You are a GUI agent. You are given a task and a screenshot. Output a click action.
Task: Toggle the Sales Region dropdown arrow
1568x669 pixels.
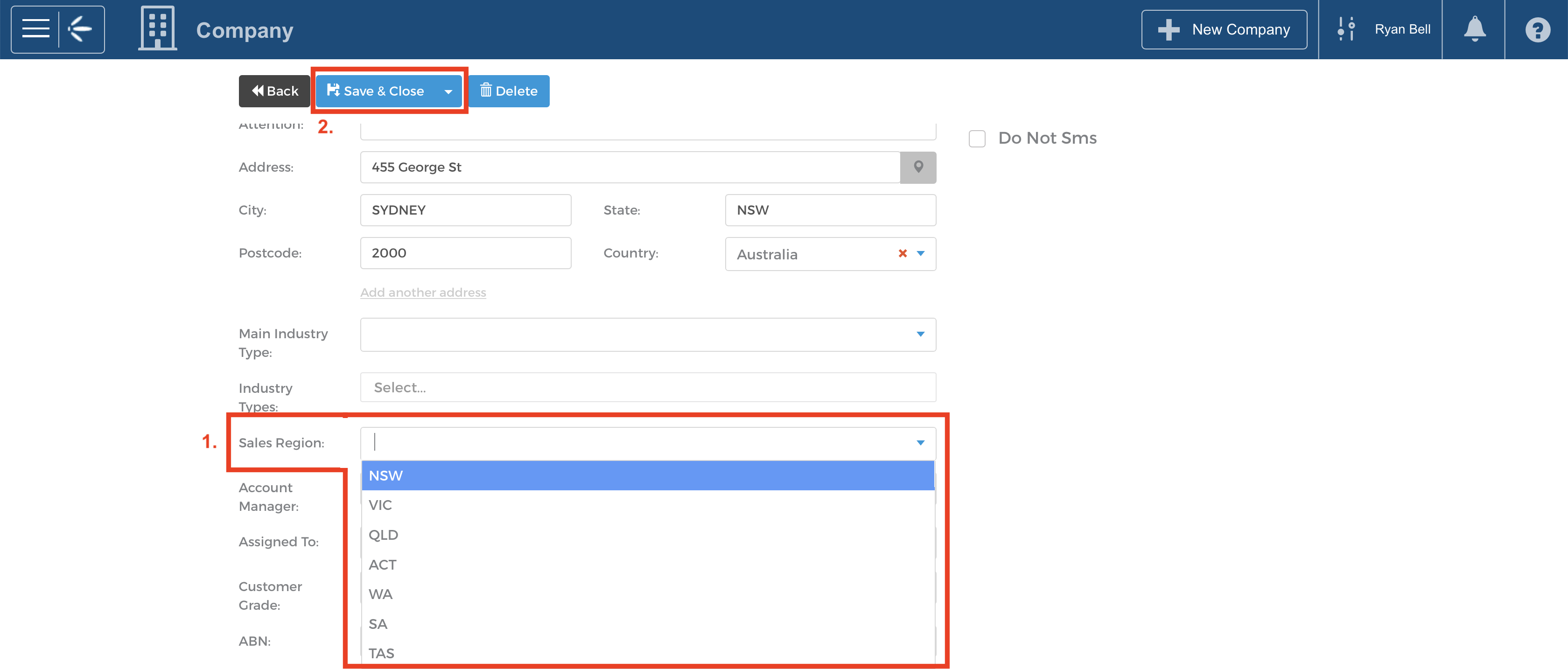[x=920, y=443]
